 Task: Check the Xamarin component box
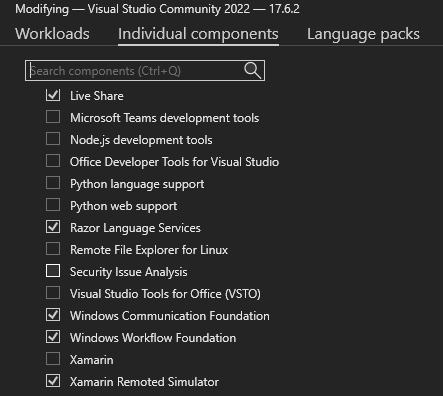53,359
